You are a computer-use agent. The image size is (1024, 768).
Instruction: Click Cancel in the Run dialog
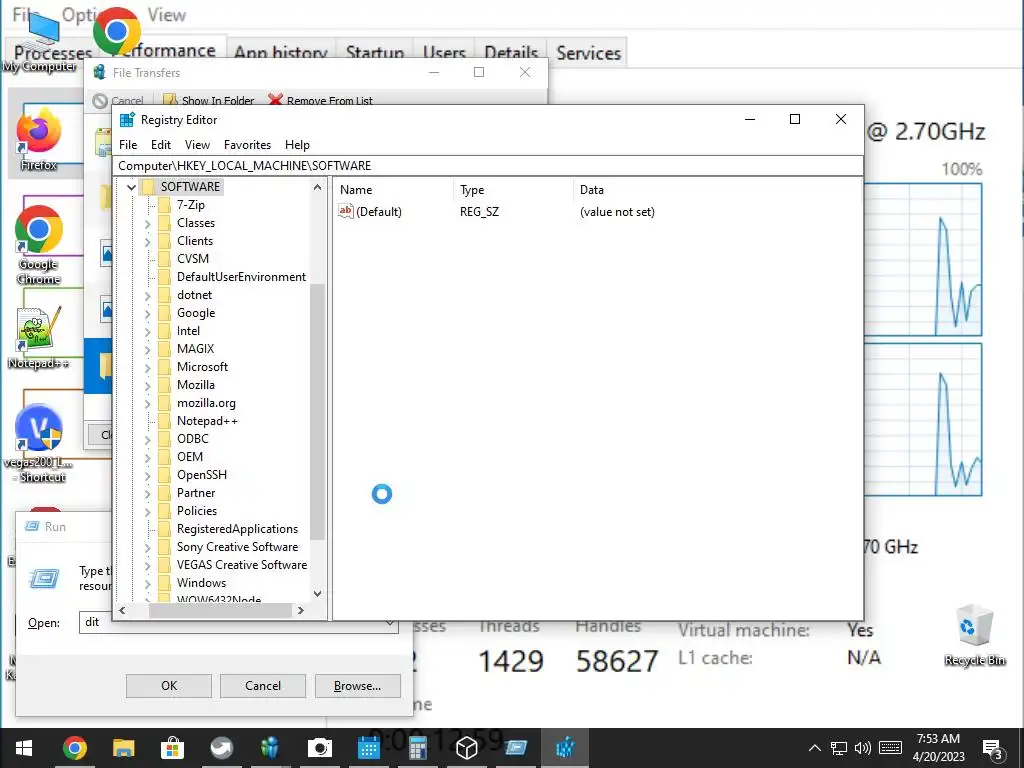point(263,686)
